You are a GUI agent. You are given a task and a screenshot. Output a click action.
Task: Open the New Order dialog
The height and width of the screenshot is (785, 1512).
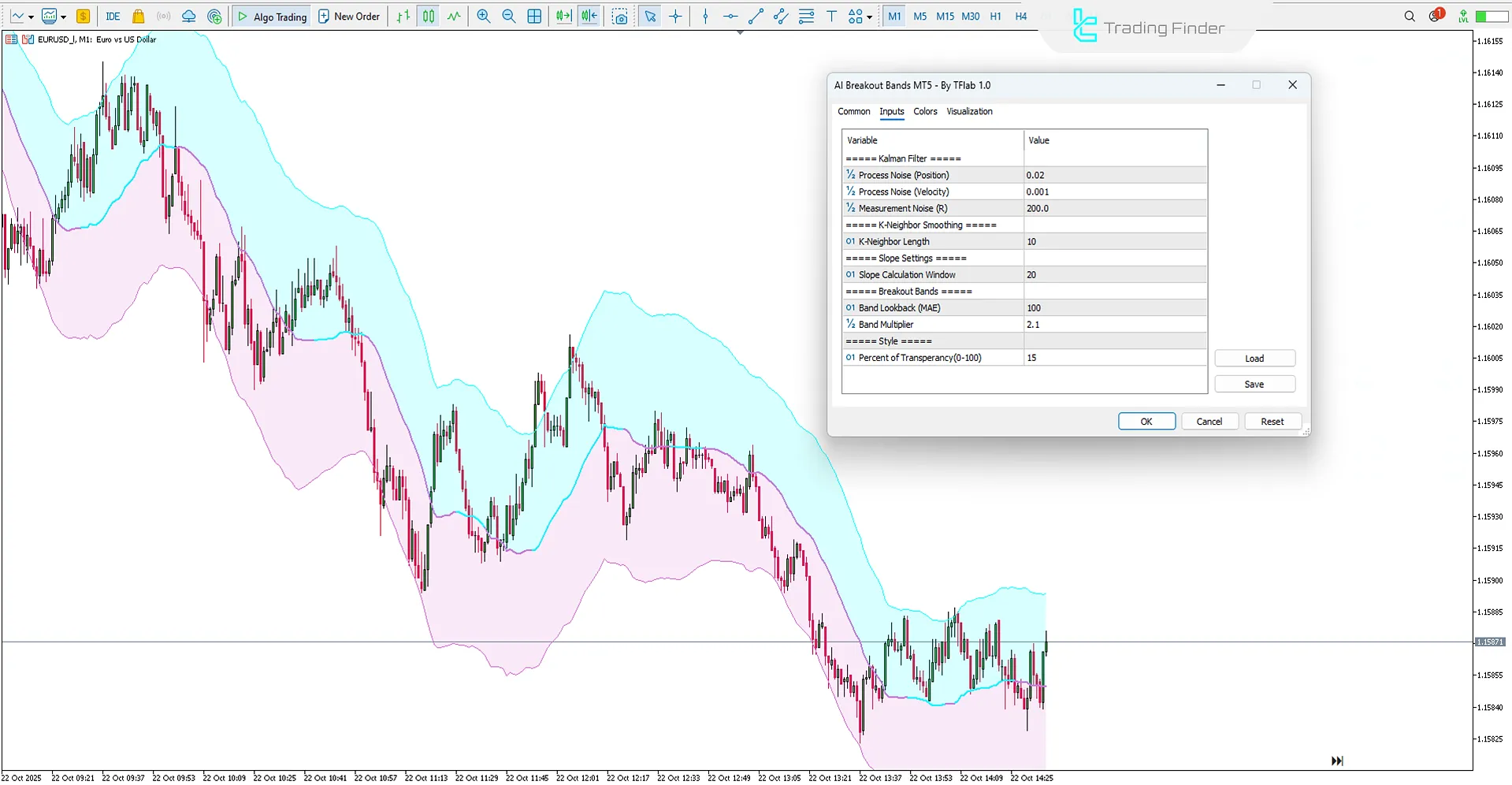[x=349, y=16]
